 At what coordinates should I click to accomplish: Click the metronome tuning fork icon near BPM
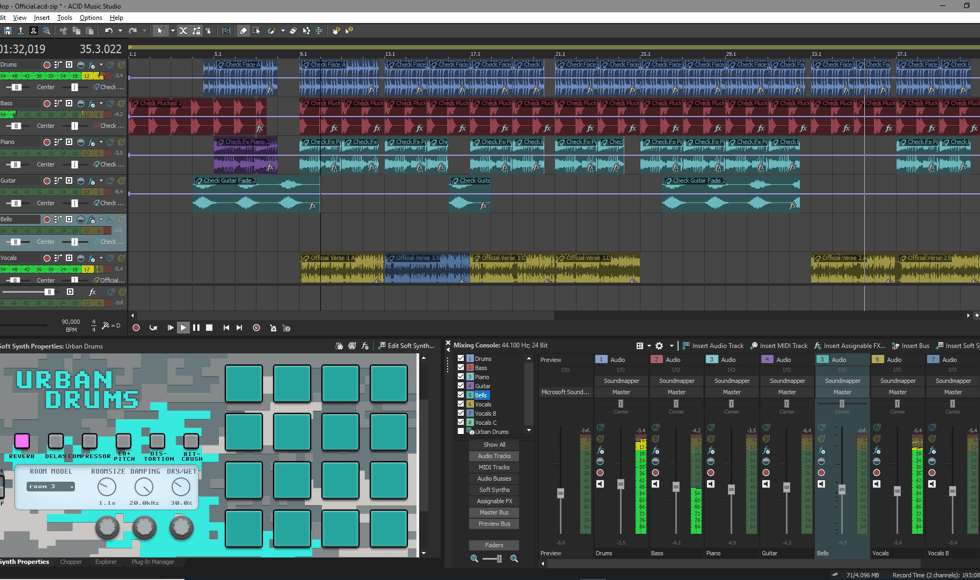pyautogui.click(x=106, y=326)
